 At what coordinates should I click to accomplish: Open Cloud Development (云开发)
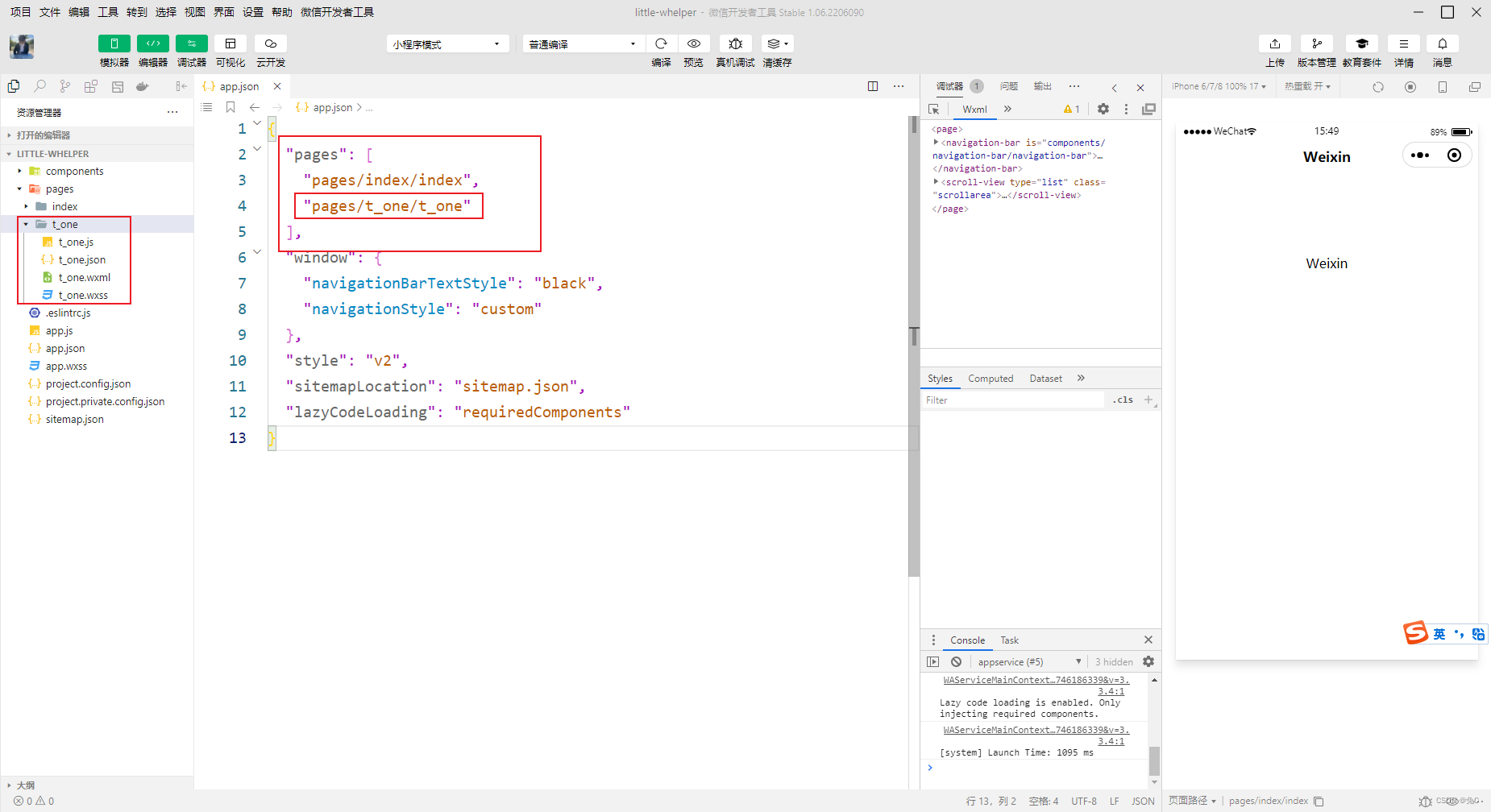(x=271, y=43)
